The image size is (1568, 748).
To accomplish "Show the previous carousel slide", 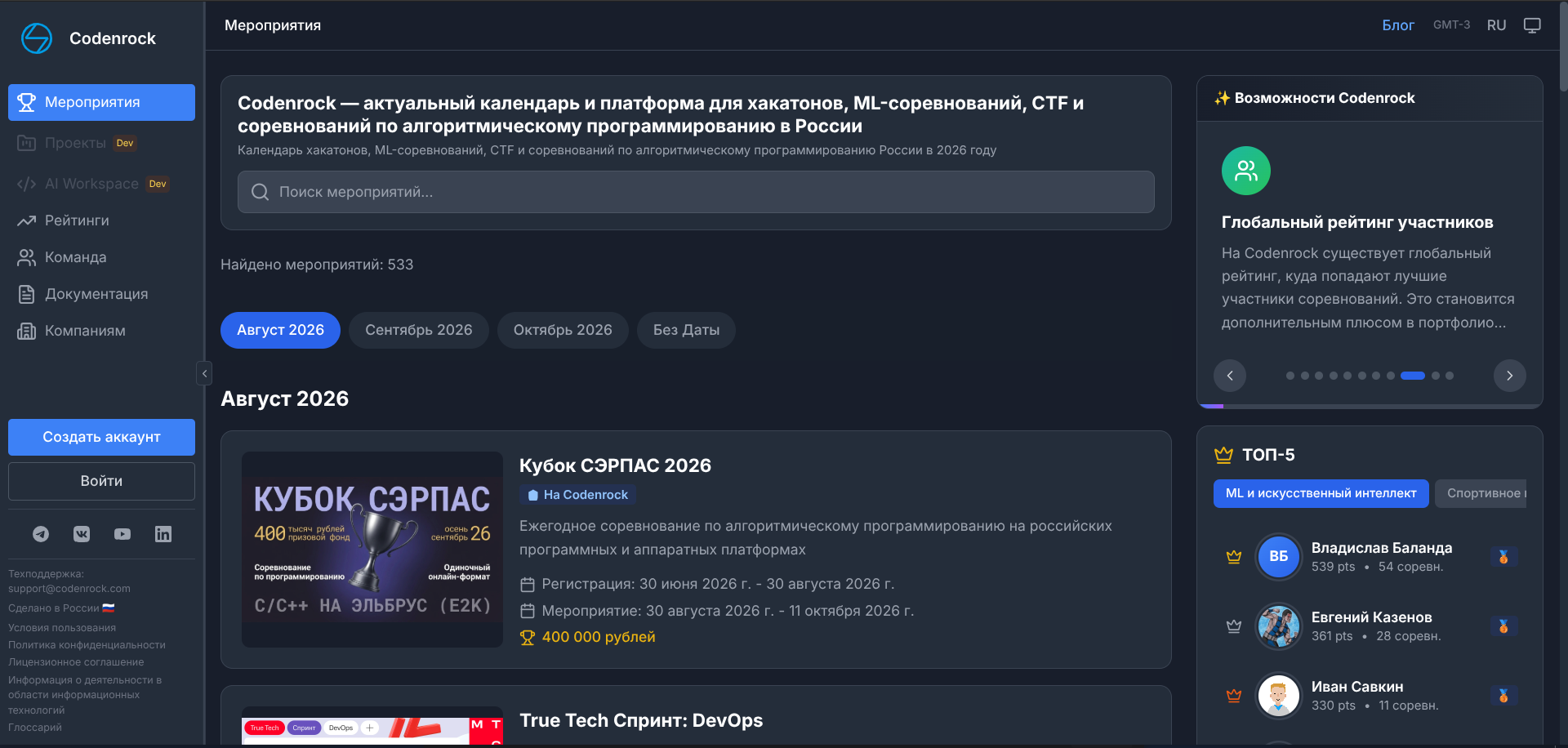I will [1230, 376].
